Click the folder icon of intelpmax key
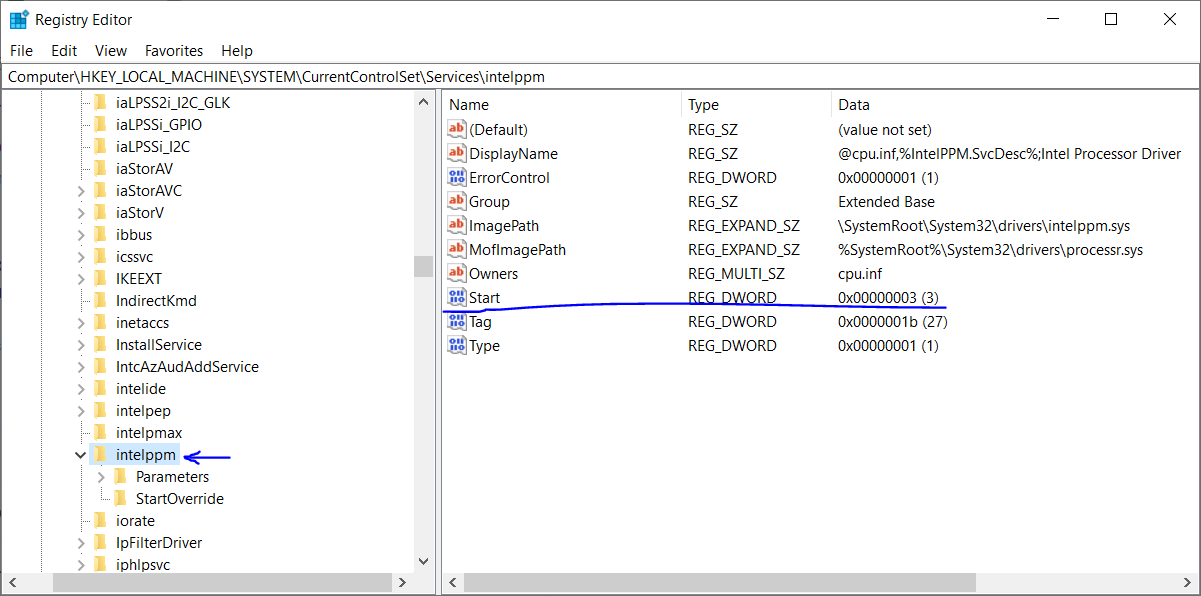1201x596 pixels. [99, 432]
